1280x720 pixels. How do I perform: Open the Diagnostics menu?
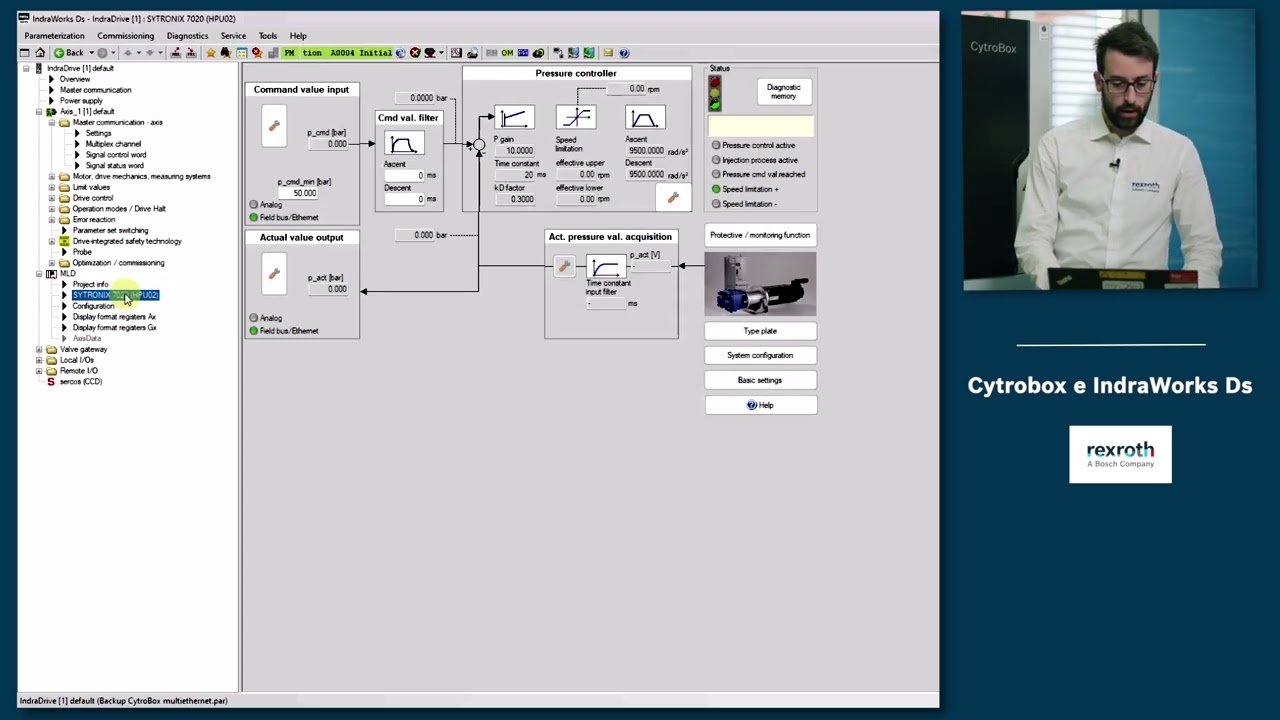coord(187,36)
